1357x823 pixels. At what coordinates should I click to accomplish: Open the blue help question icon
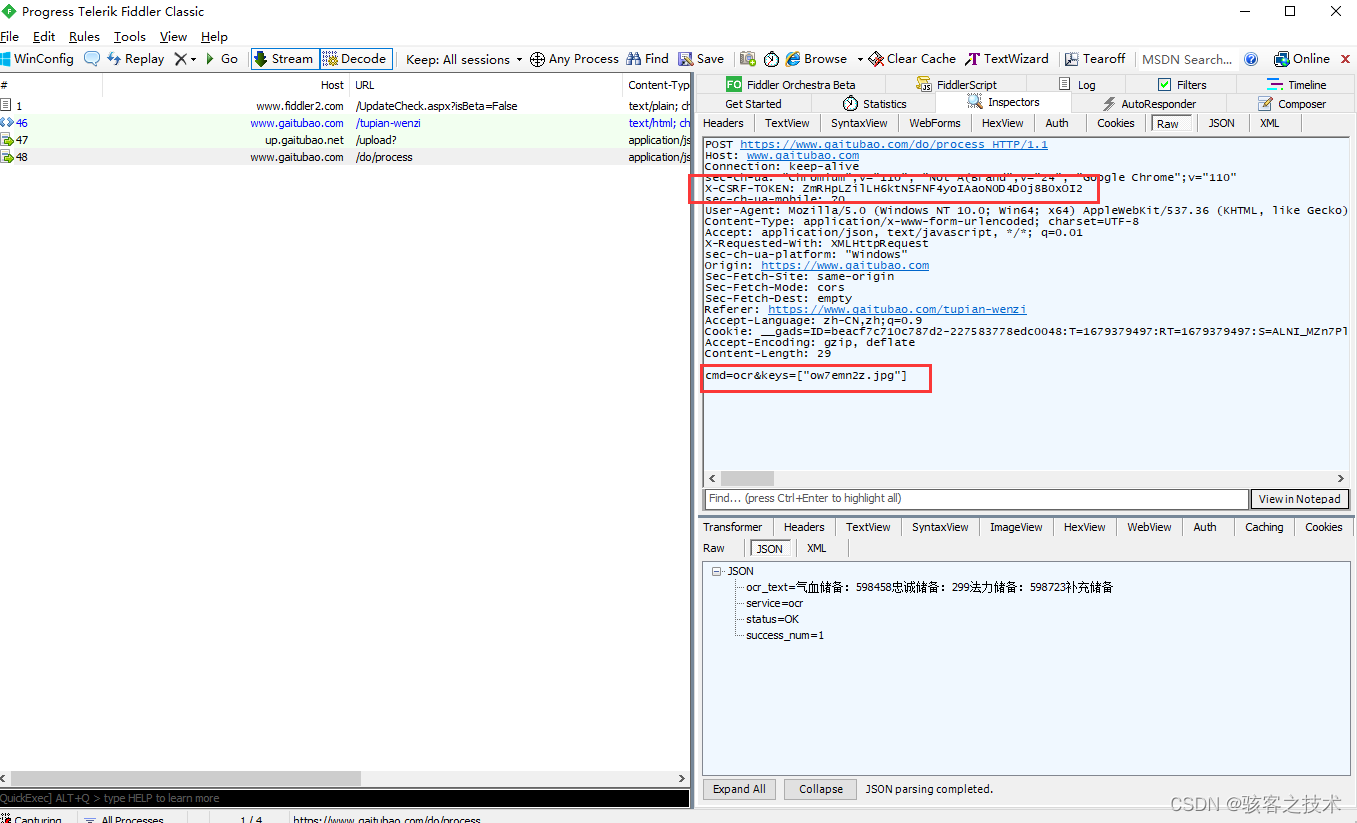coord(1251,59)
